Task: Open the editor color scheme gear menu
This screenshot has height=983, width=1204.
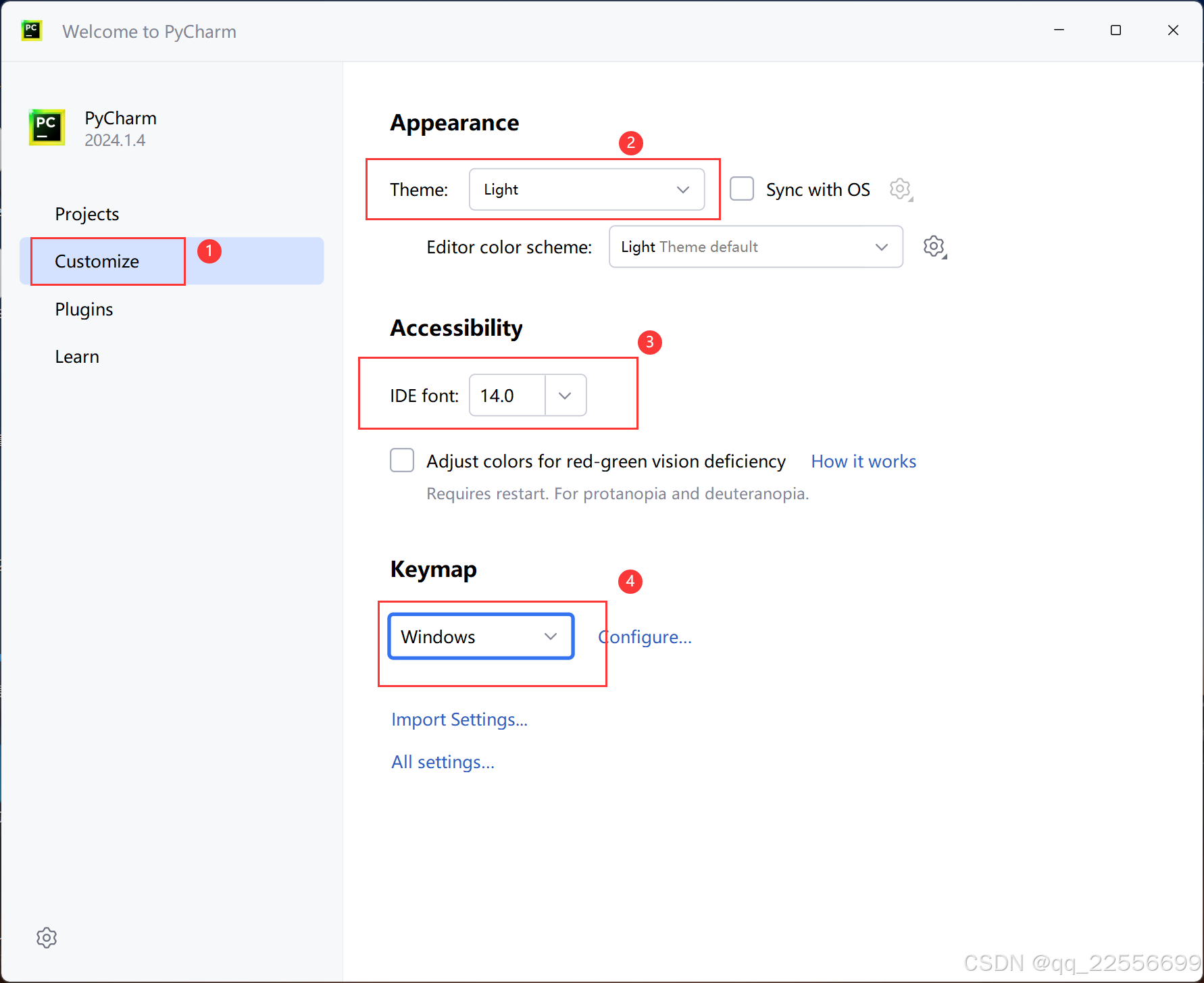Action: [934, 247]
